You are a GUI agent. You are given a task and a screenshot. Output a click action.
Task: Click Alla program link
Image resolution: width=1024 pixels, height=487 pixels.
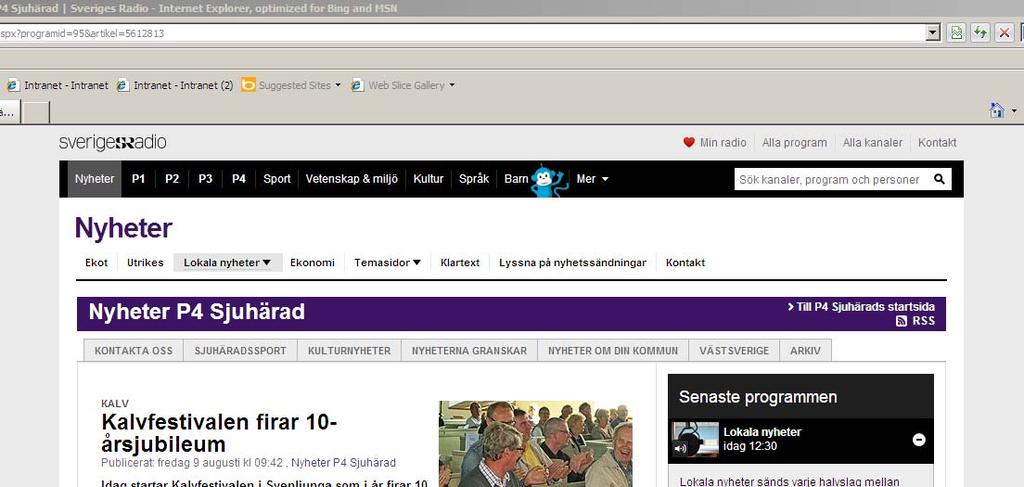(794, 142)
